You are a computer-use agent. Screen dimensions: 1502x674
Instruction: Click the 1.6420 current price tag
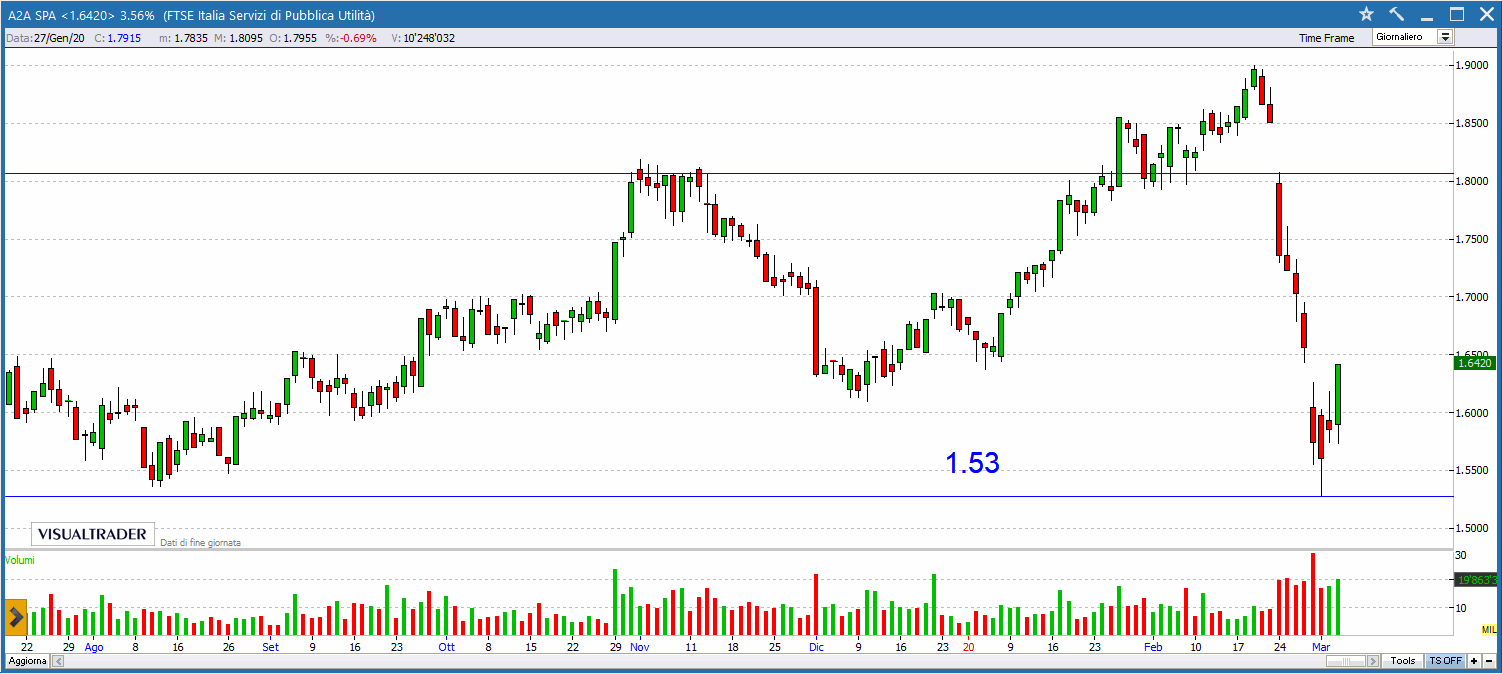[1474, 364]
